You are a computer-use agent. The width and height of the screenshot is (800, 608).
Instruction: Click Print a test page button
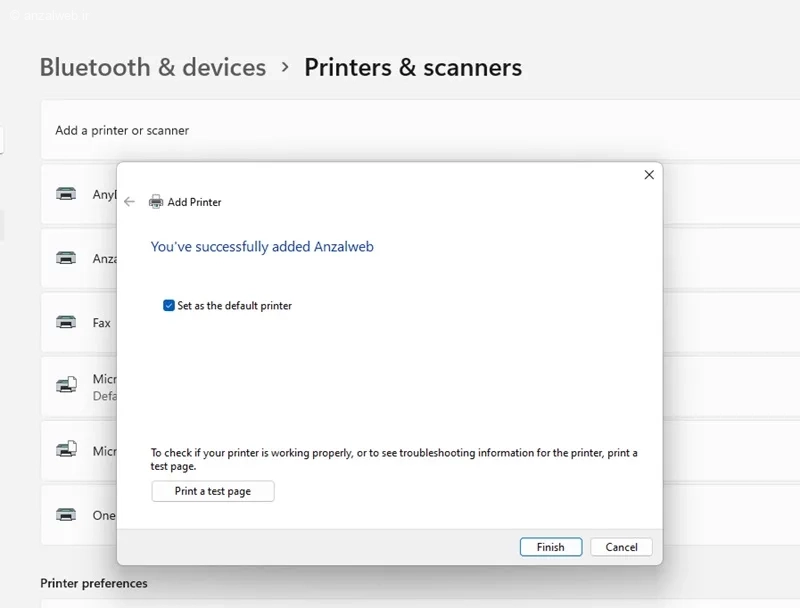tap(213, 491)
